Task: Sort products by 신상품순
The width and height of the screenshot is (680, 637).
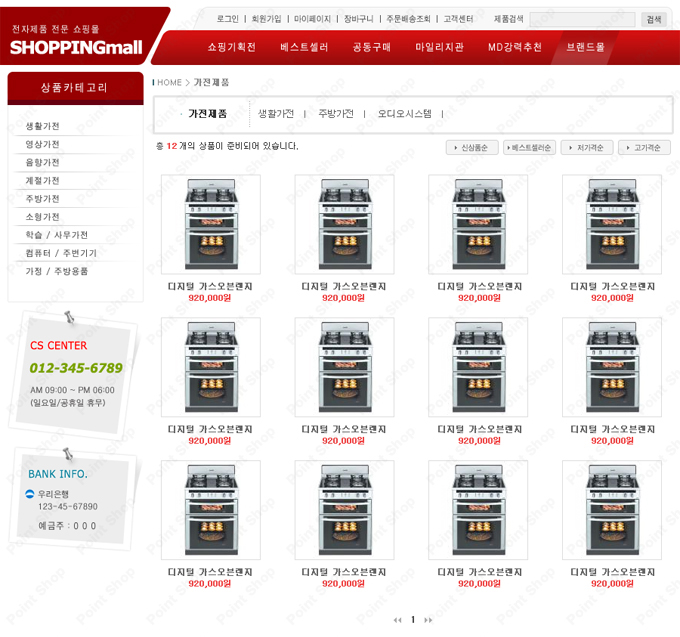Action: [x=472, y=147]
